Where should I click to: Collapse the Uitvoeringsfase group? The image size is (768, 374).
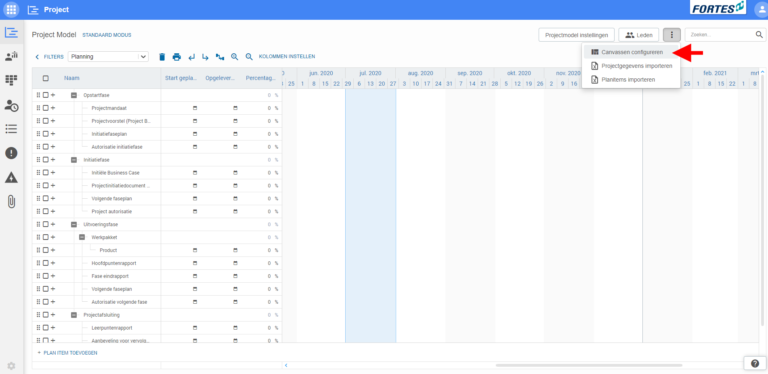[74, 224]
